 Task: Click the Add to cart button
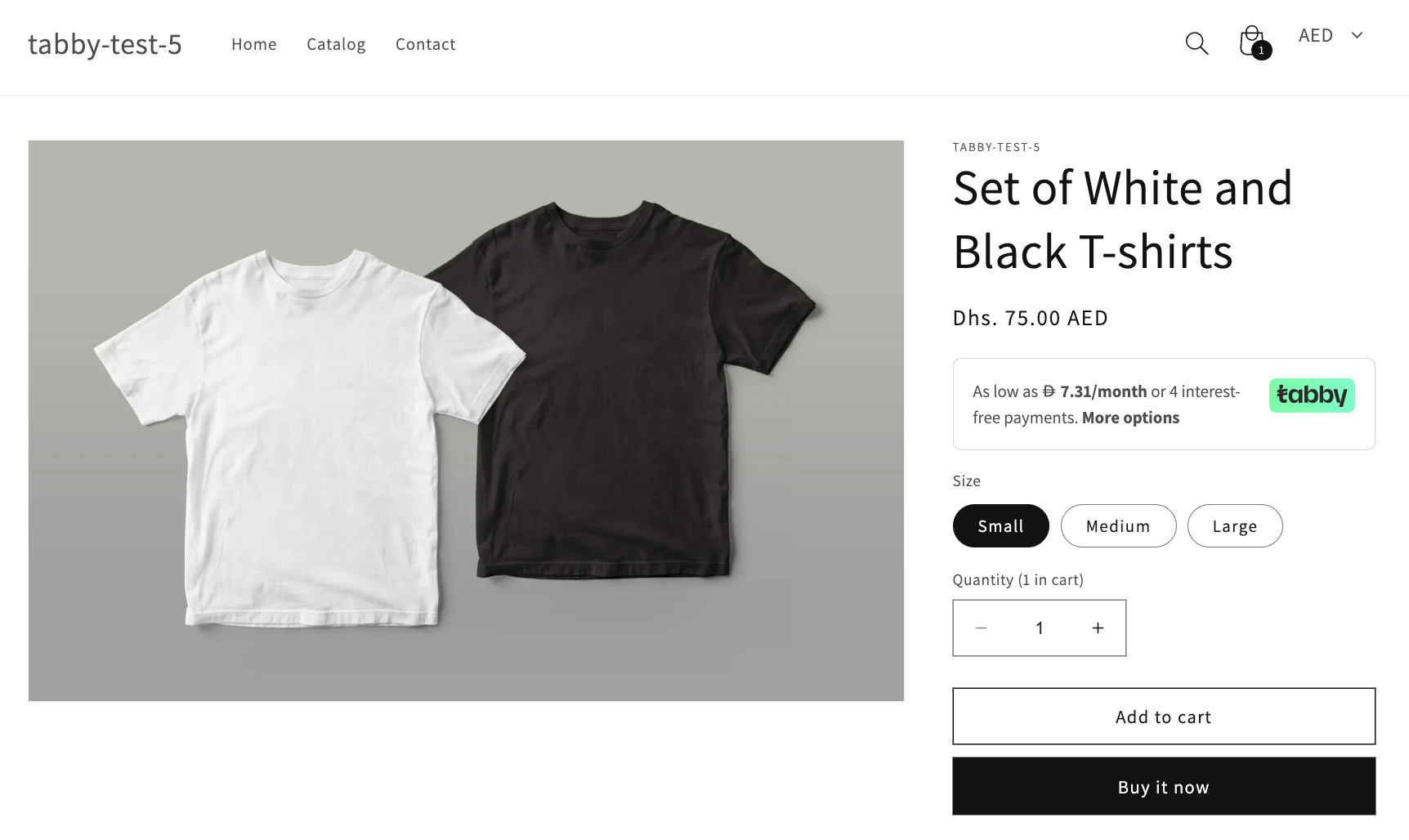coord(1163,717)
